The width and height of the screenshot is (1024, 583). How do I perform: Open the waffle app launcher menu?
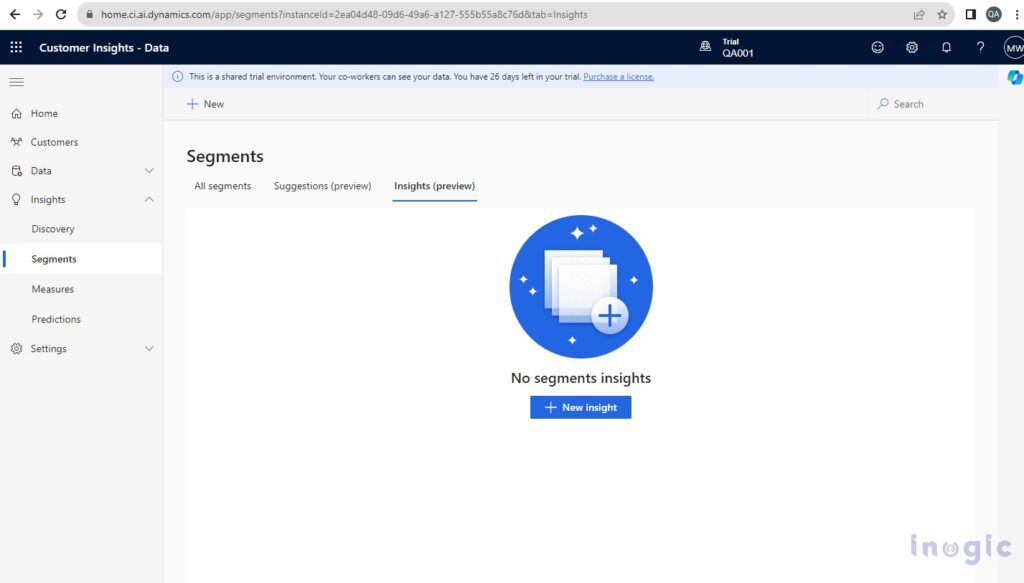tap(15, 47)
